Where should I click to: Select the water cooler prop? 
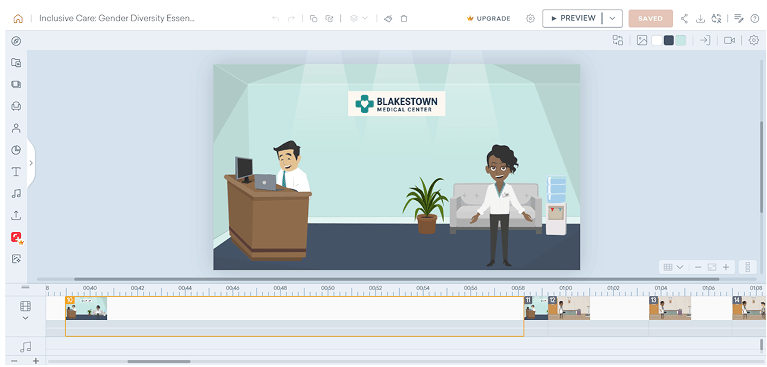click(x=556, y=206)
